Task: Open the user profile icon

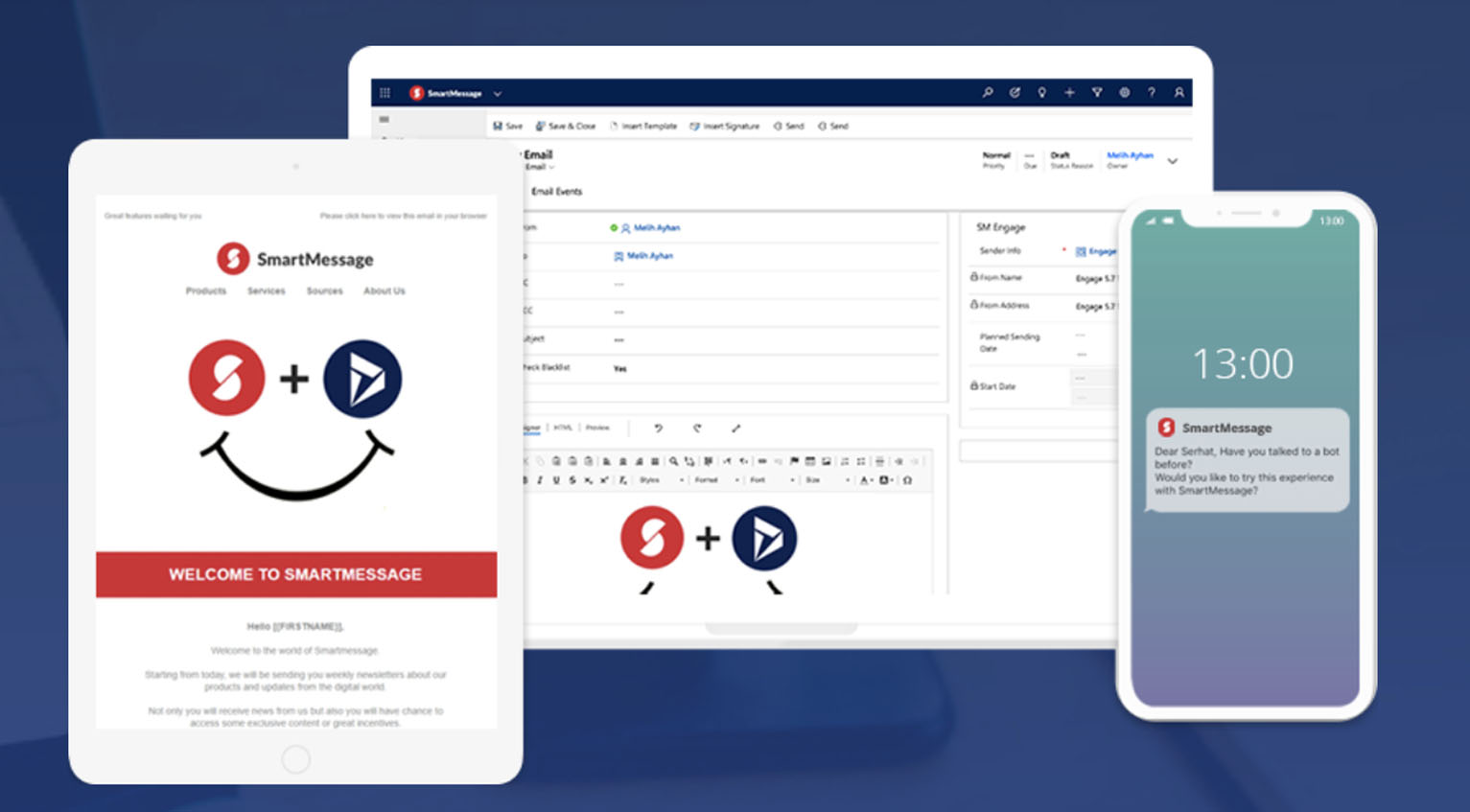Action: tap(1179, 93)
